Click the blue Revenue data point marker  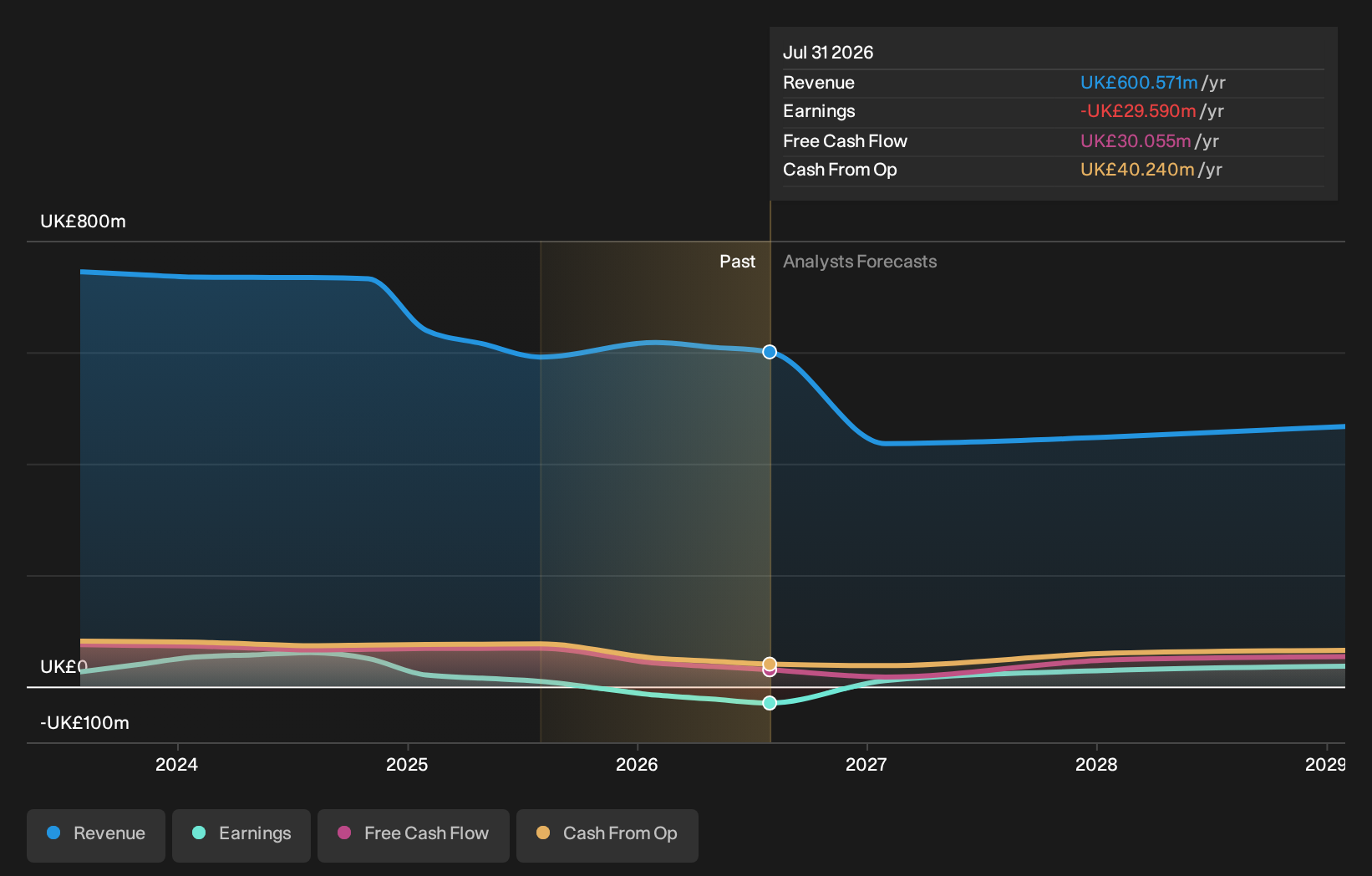click(770, 352)
